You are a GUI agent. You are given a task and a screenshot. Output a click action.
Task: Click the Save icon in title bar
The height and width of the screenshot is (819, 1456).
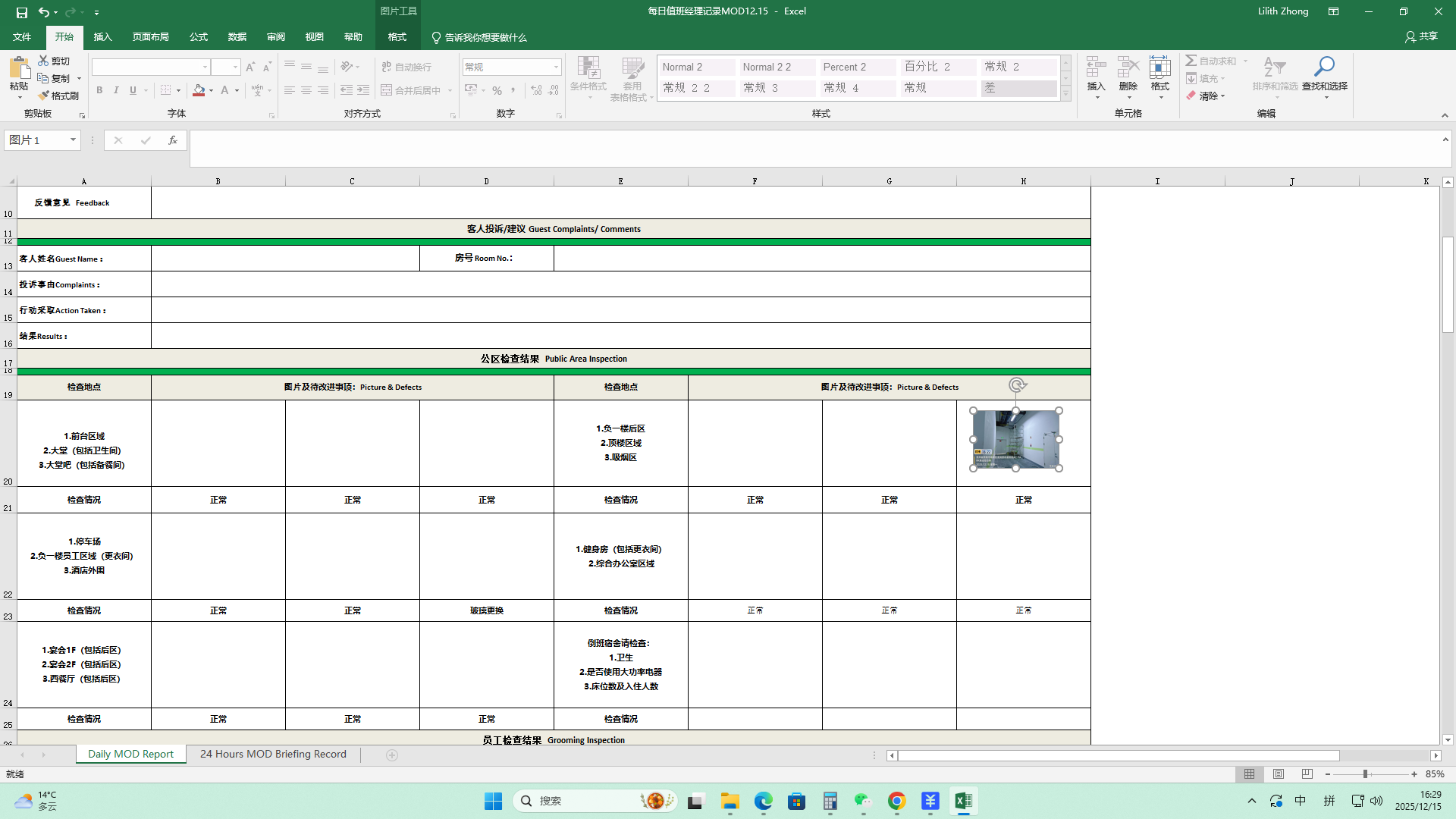21,12
